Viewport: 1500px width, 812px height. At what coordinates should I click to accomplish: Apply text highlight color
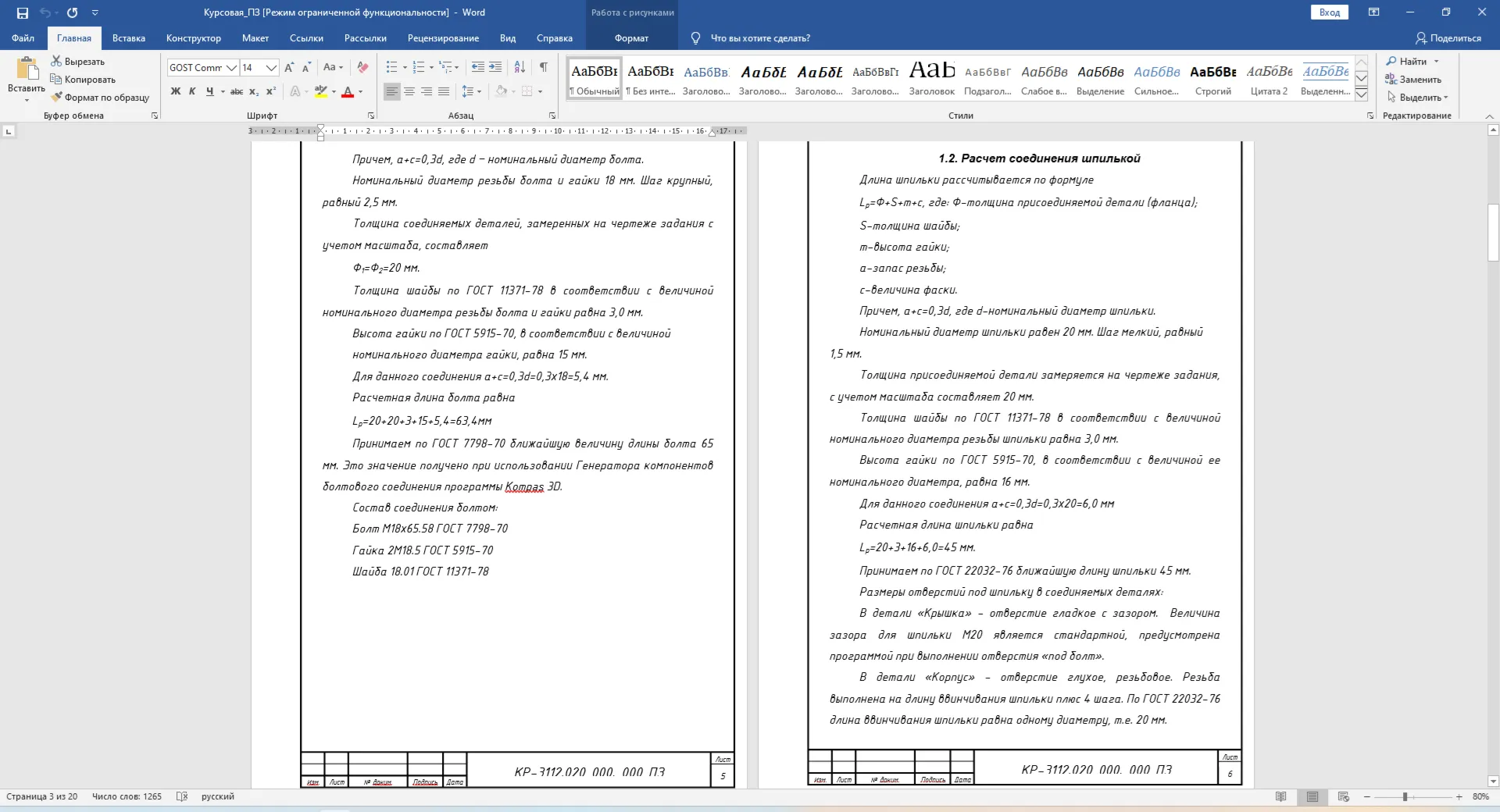click(320, 91)
